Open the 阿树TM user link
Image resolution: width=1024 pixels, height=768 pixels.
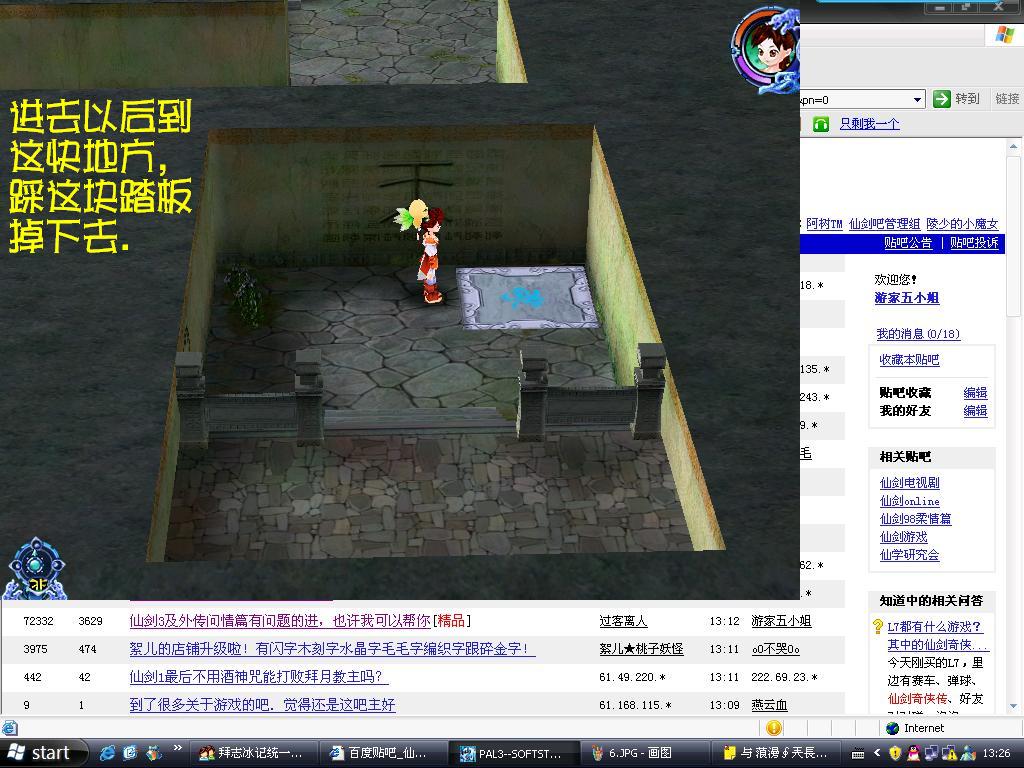click(x=824, y=224)
